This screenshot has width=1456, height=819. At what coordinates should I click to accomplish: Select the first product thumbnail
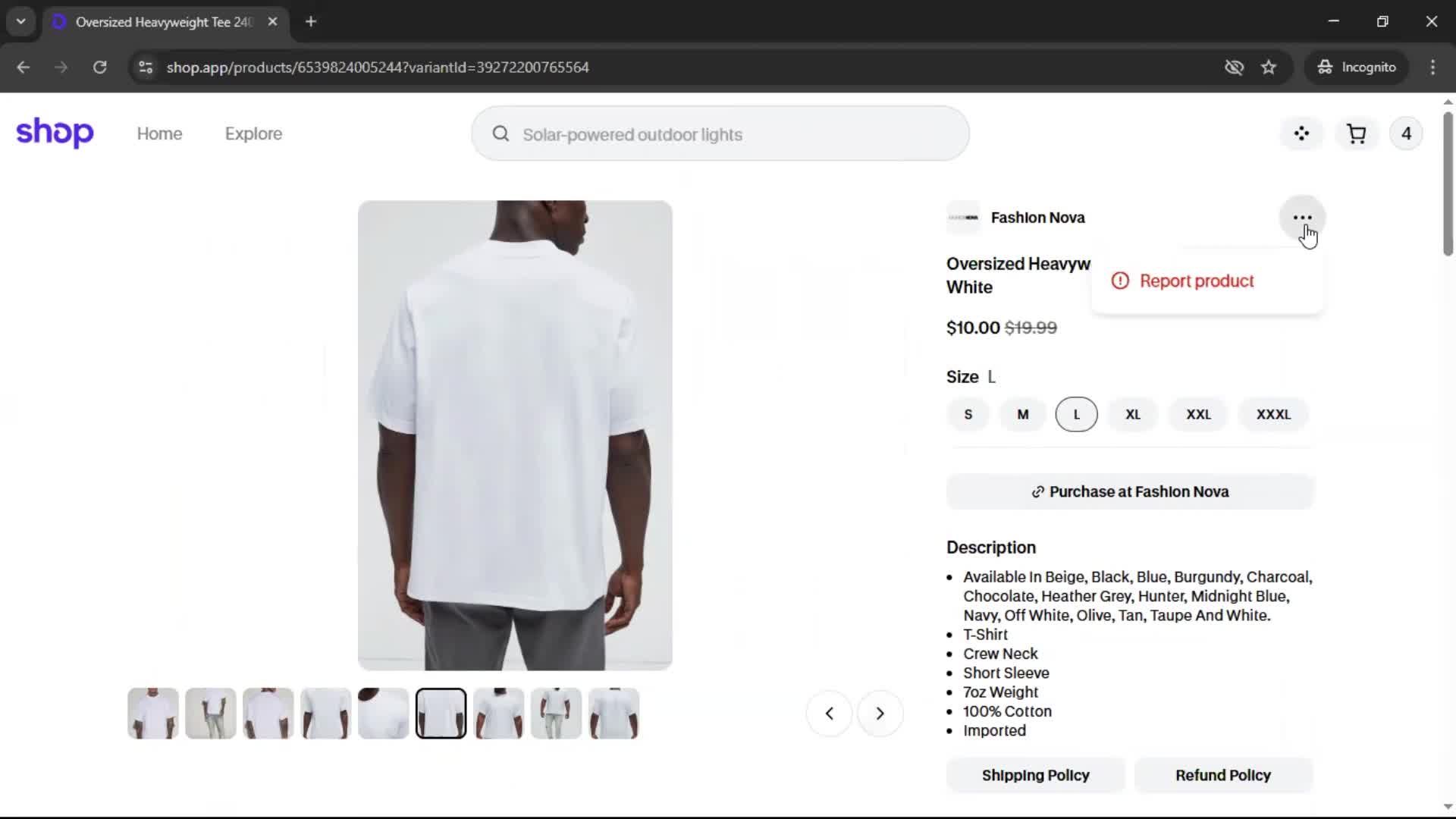click(153, 714)
